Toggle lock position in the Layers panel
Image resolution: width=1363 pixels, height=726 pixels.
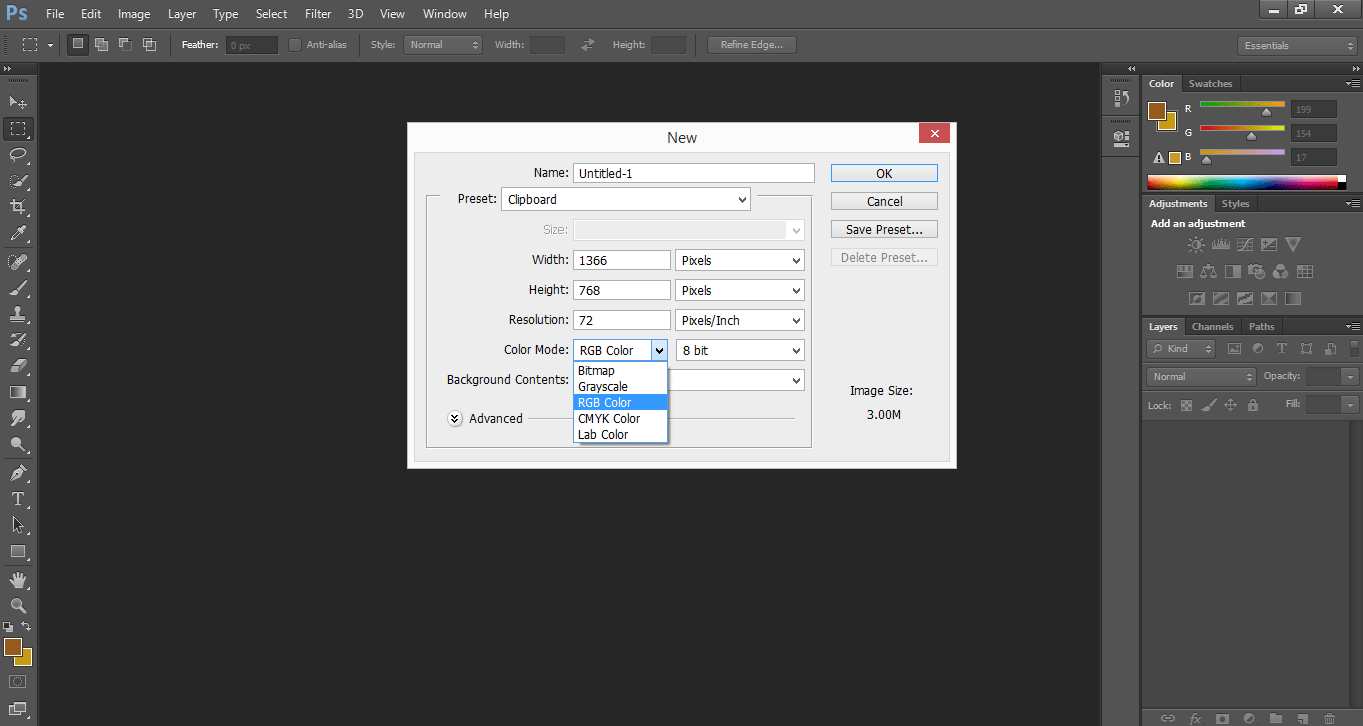1230,404
